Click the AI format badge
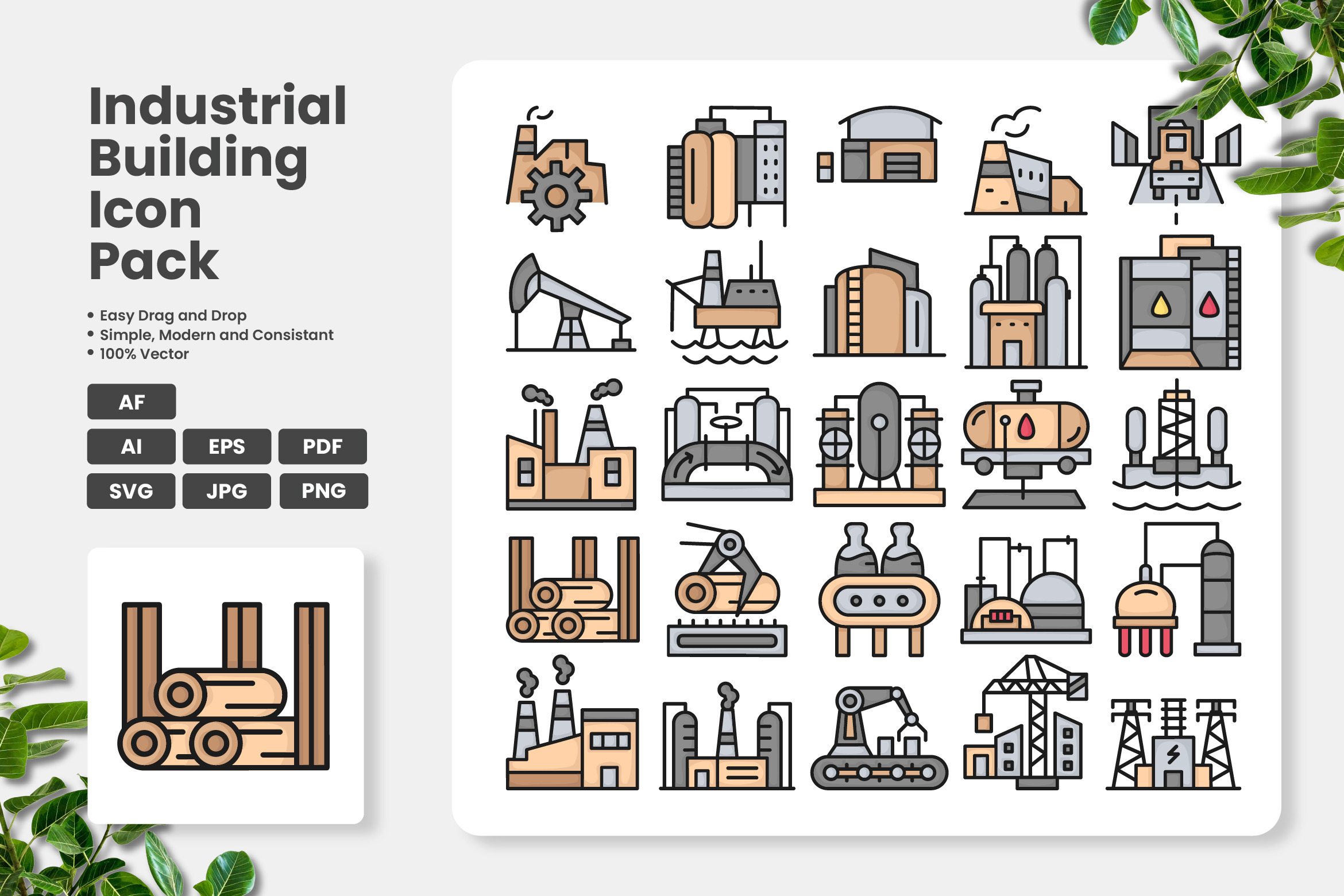 [132, 446]
